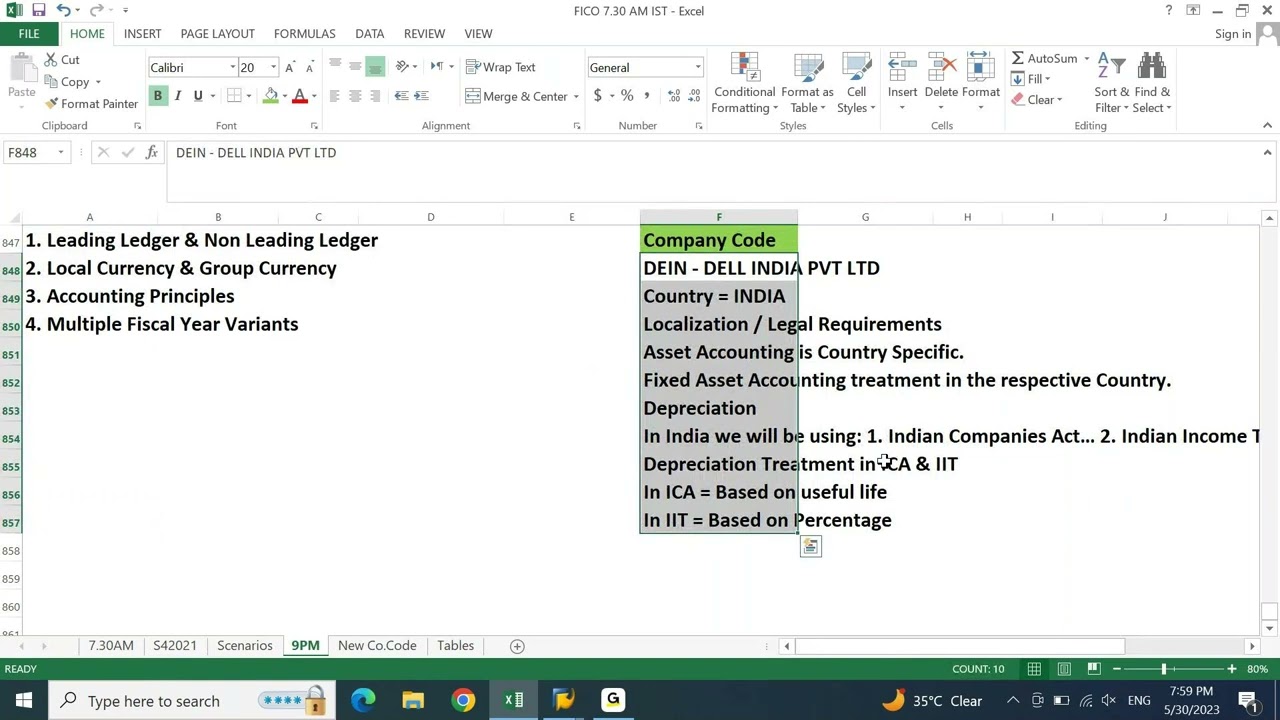Image resolution: width=1280 pixels, height=720 pixels.
Task: Open the font color dropdown arrow
Action: 313,96
